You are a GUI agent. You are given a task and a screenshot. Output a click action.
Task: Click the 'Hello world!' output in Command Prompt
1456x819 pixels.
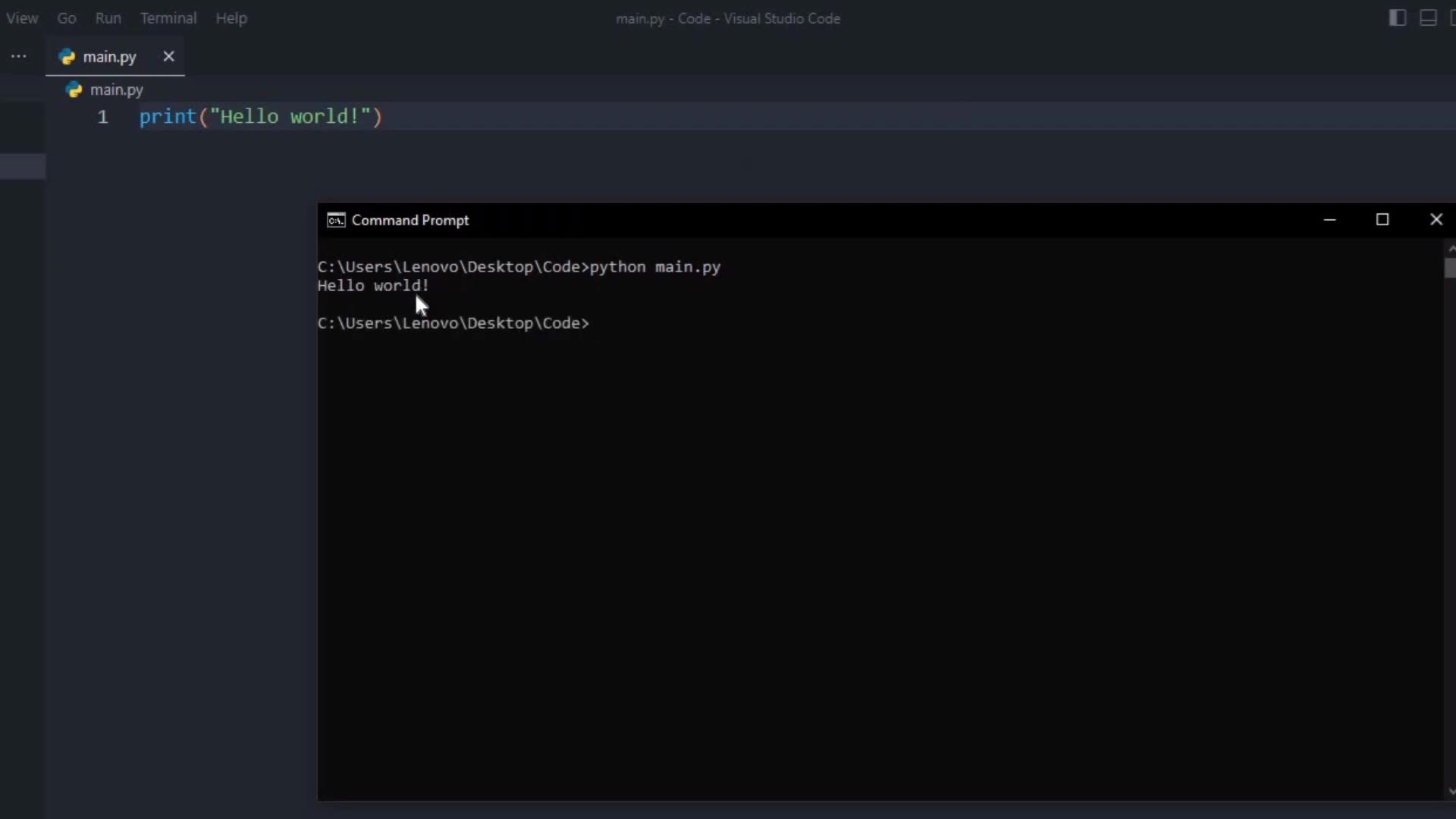tap(373, 286)
